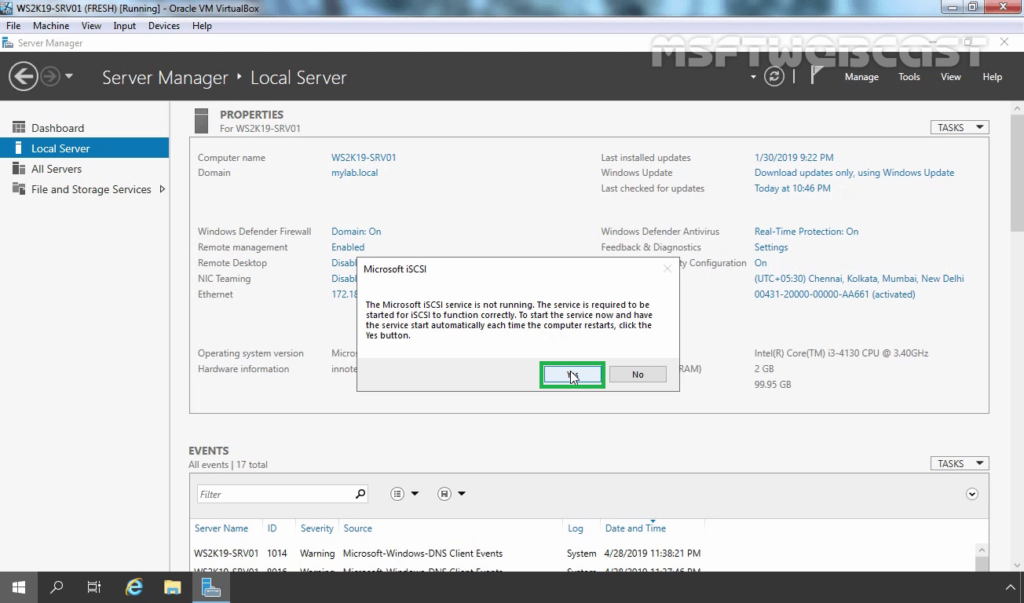The height and width of the screenshot is (603, 1024).
Task: Sort events by Severity column
Action: 317,528
